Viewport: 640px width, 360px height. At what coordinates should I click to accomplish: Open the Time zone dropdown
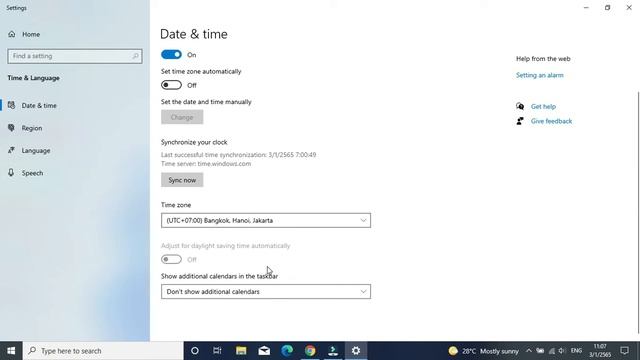pyautogui.click(x=266, y=220)
